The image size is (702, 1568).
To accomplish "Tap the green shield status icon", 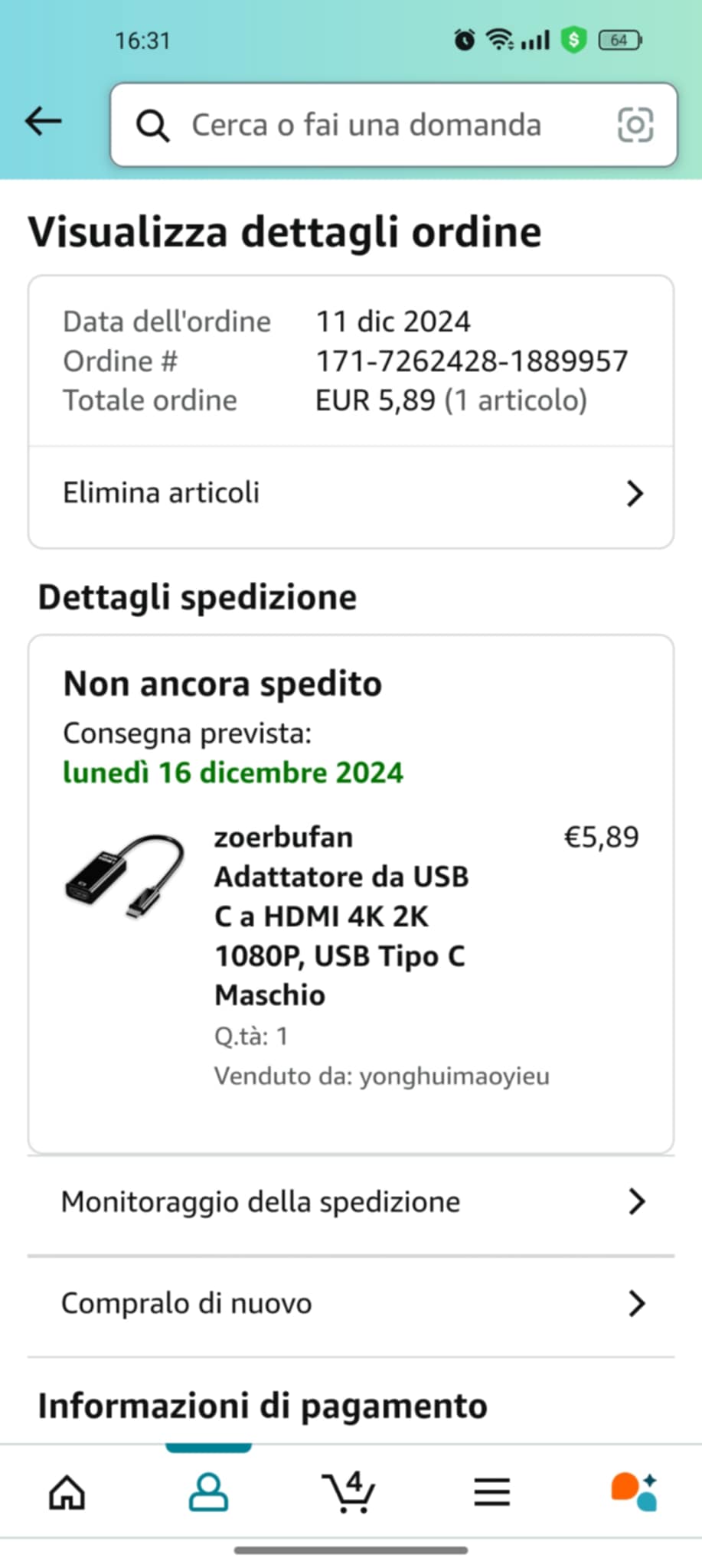I will pyautogui.click(x=573, y=40).
